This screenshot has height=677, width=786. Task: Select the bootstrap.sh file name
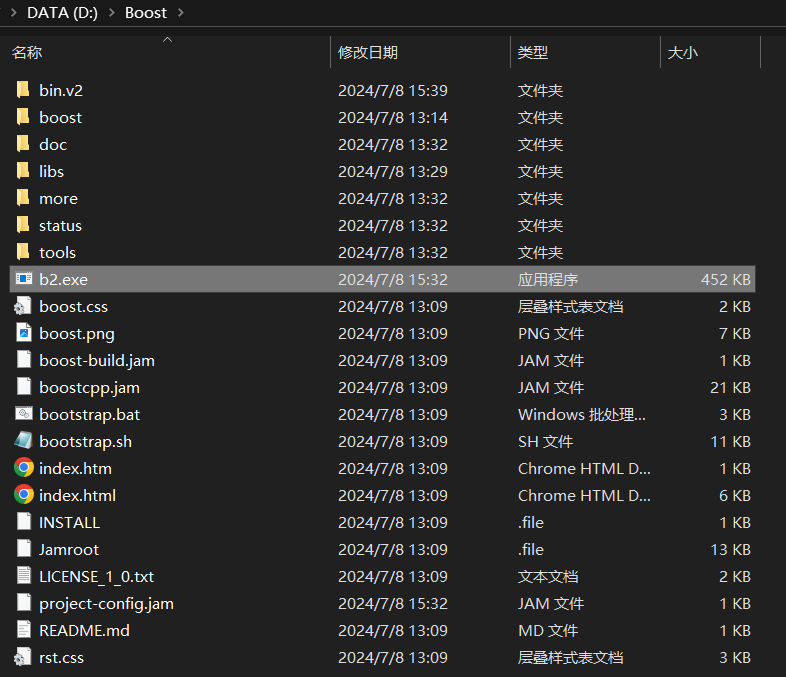(x=85, y=442)
